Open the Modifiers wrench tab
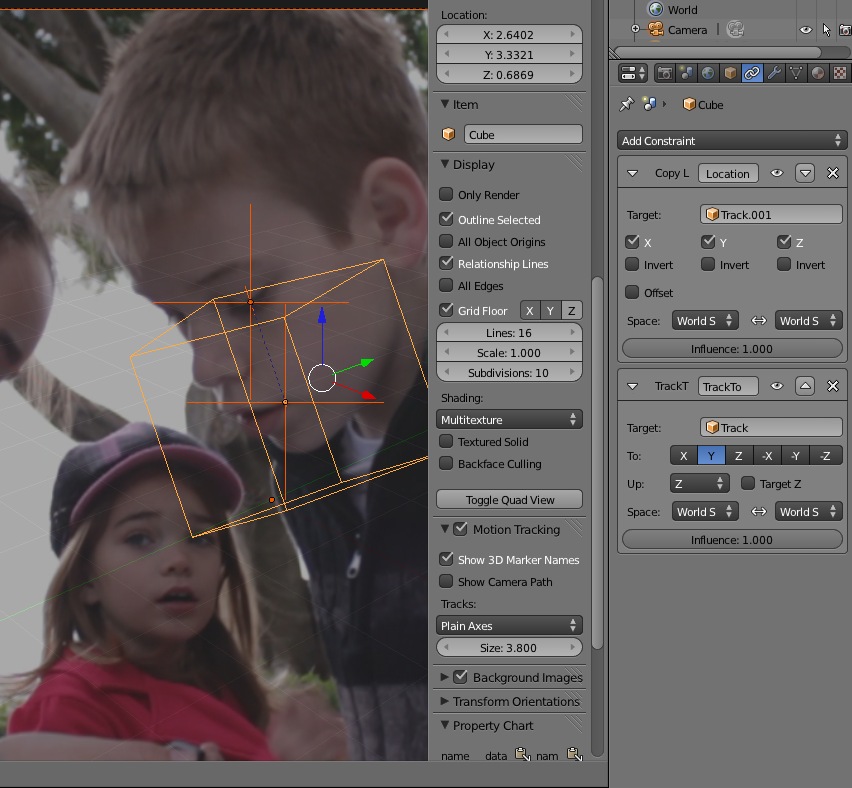This screenshot has height=788, width=852. tap(774, 73)
